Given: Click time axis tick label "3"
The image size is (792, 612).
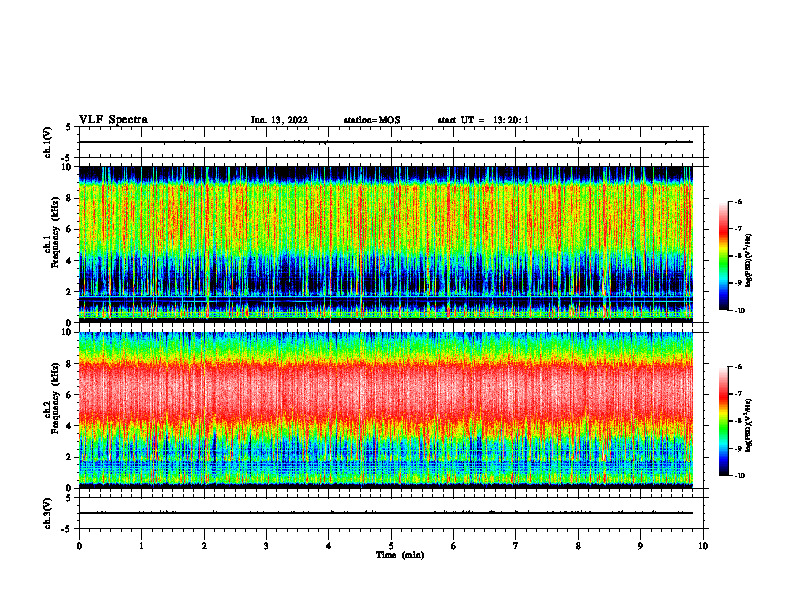Looking at the screenshot, I should pos(266,546).
